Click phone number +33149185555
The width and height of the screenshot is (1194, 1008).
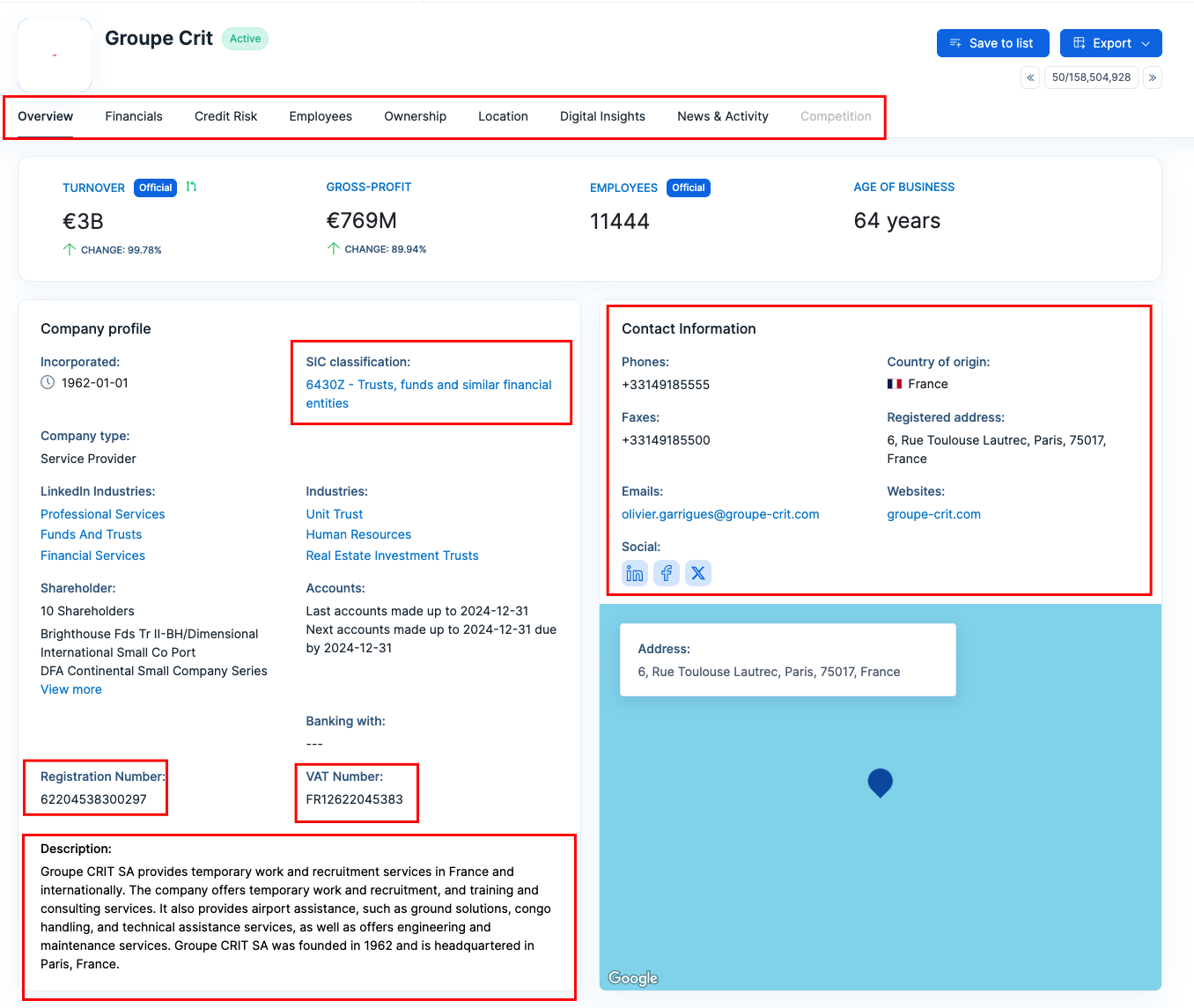pyautogui.click(x=666, y=385)
